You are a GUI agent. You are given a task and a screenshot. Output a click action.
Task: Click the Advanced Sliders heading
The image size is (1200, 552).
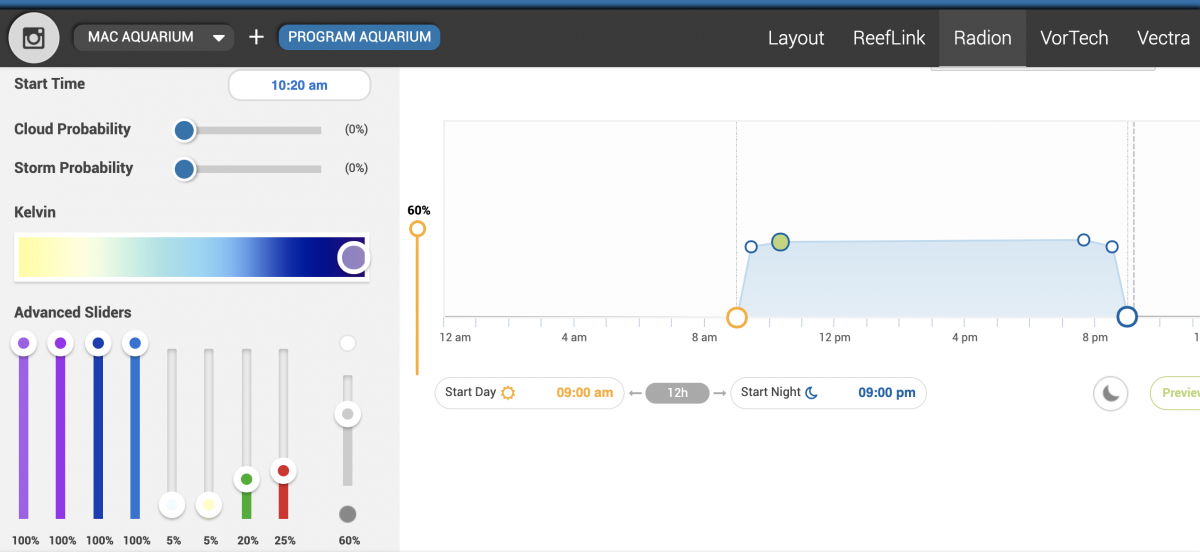pyautogui.click(x=73, y=313)
